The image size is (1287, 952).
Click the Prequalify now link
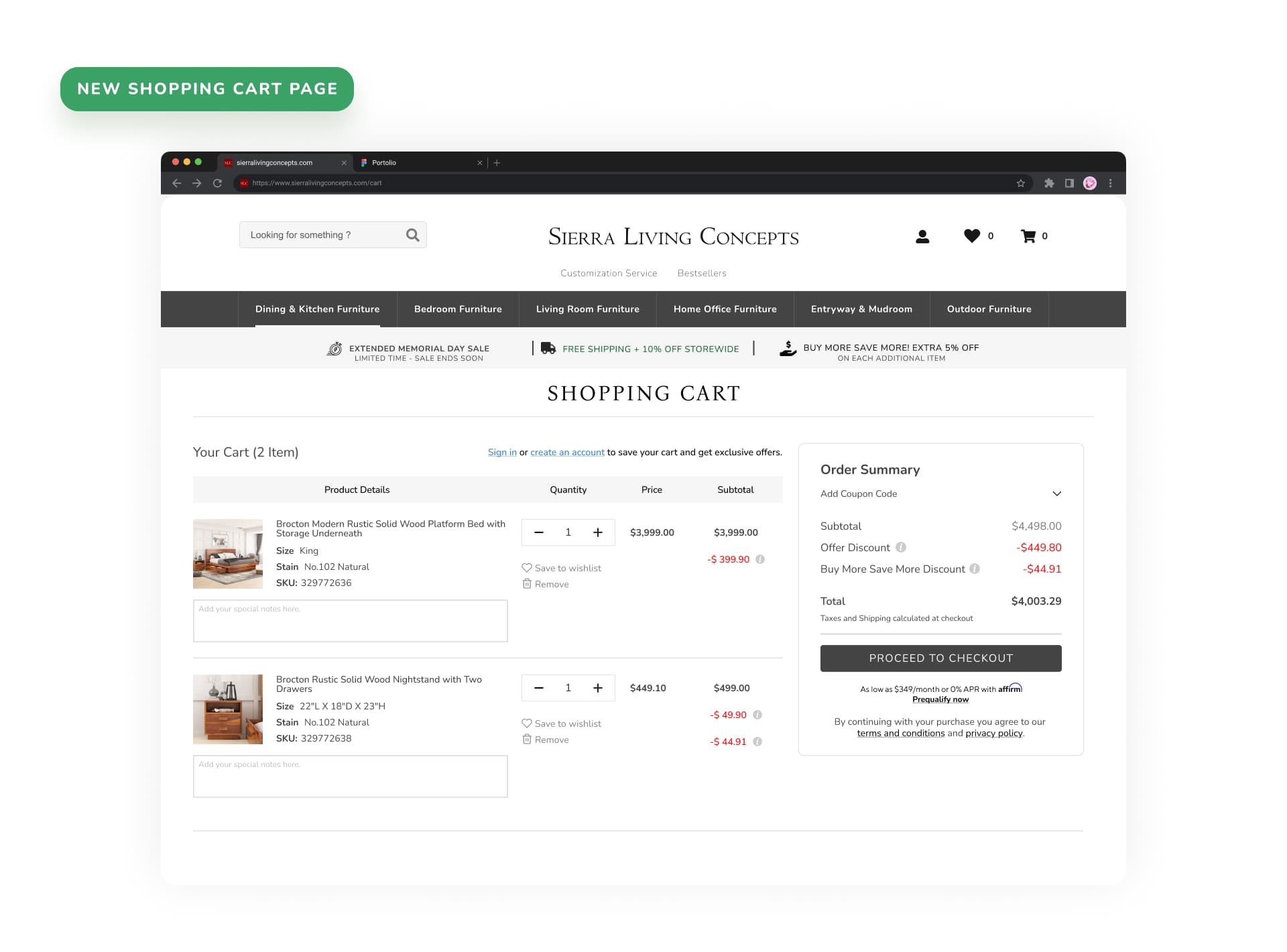click(940, 699)
